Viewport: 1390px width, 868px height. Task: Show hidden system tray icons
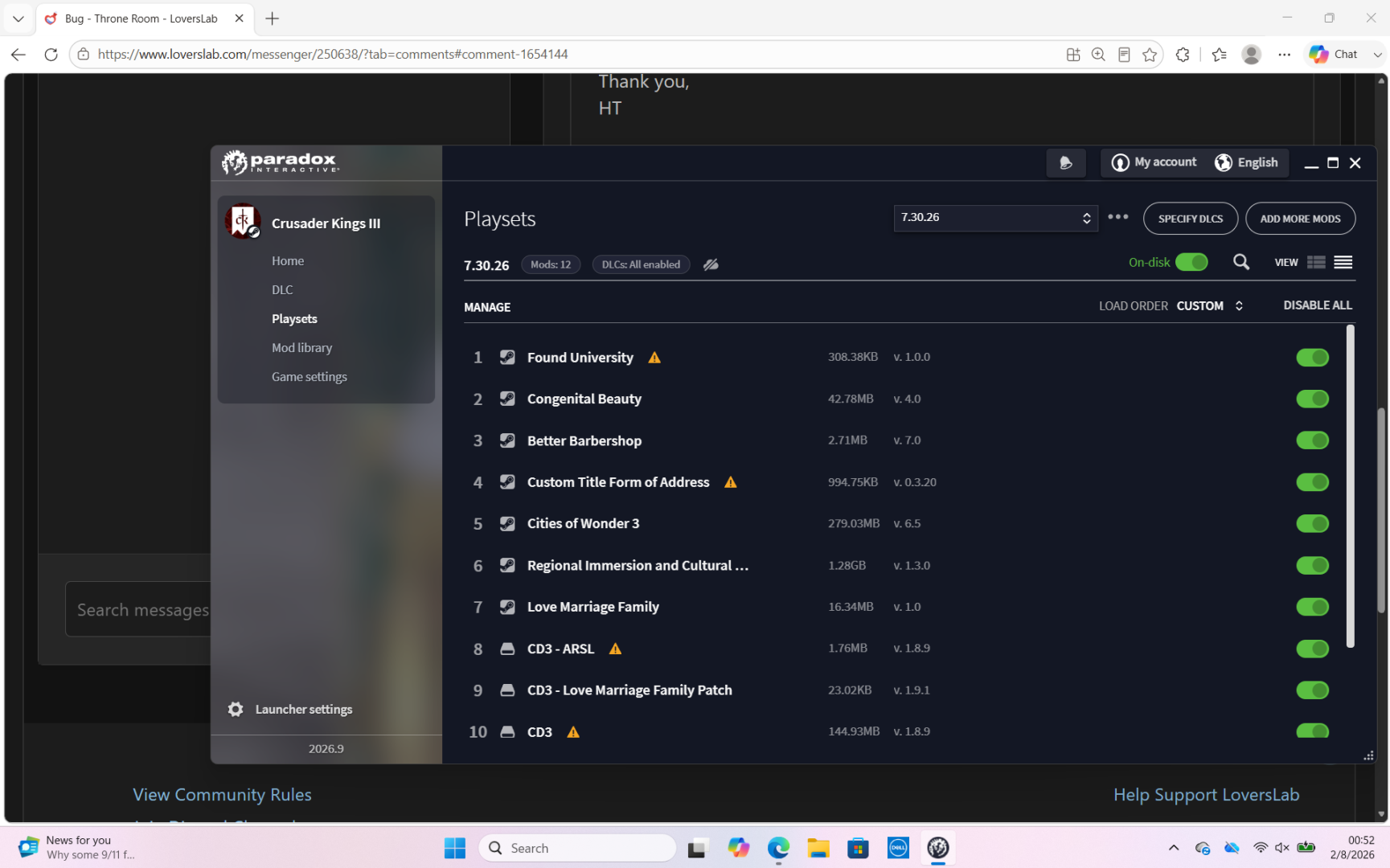click(x=1174, y=848)
